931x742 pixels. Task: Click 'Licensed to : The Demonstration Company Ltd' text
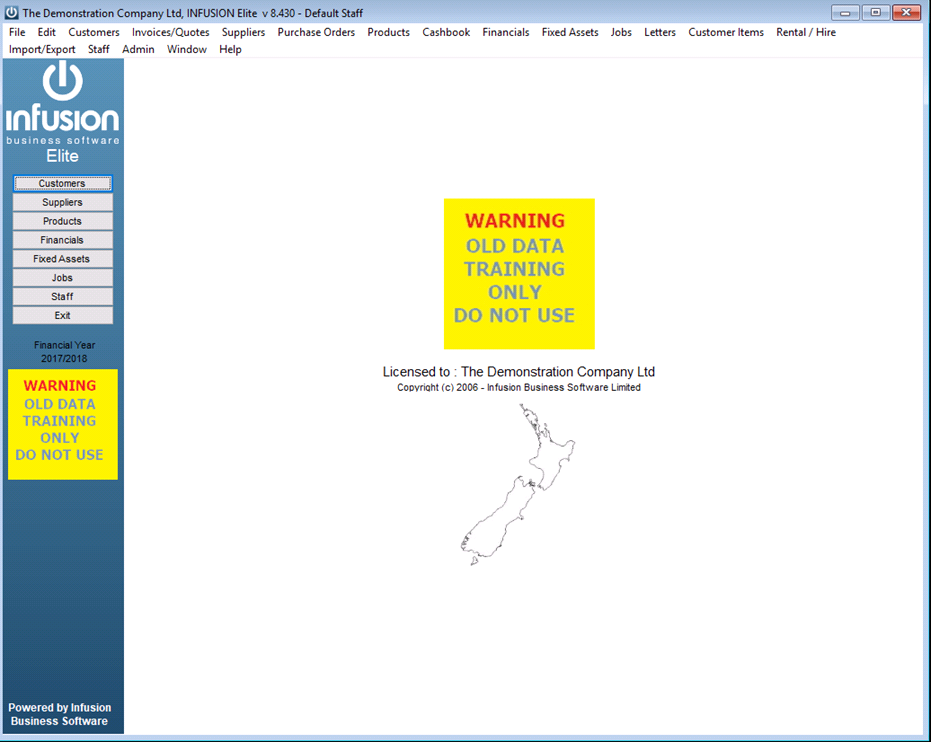point(518,372)
